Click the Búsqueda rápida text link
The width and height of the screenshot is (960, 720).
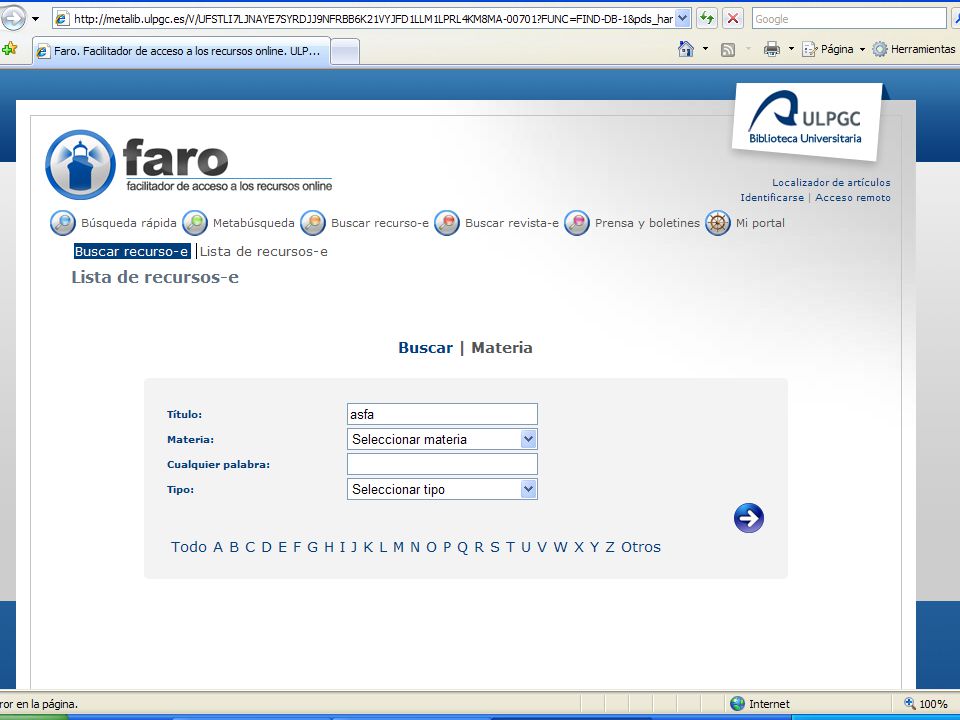coord(129,223)
